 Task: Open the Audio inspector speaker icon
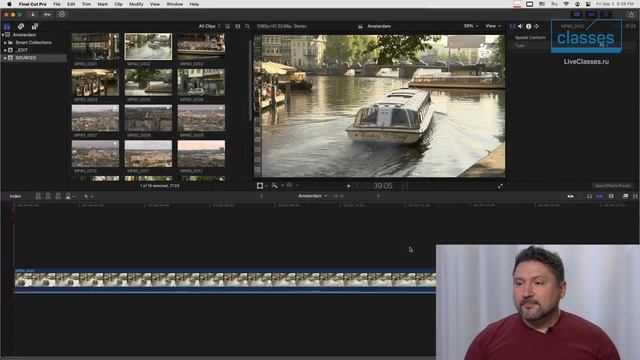coord(520,26)
